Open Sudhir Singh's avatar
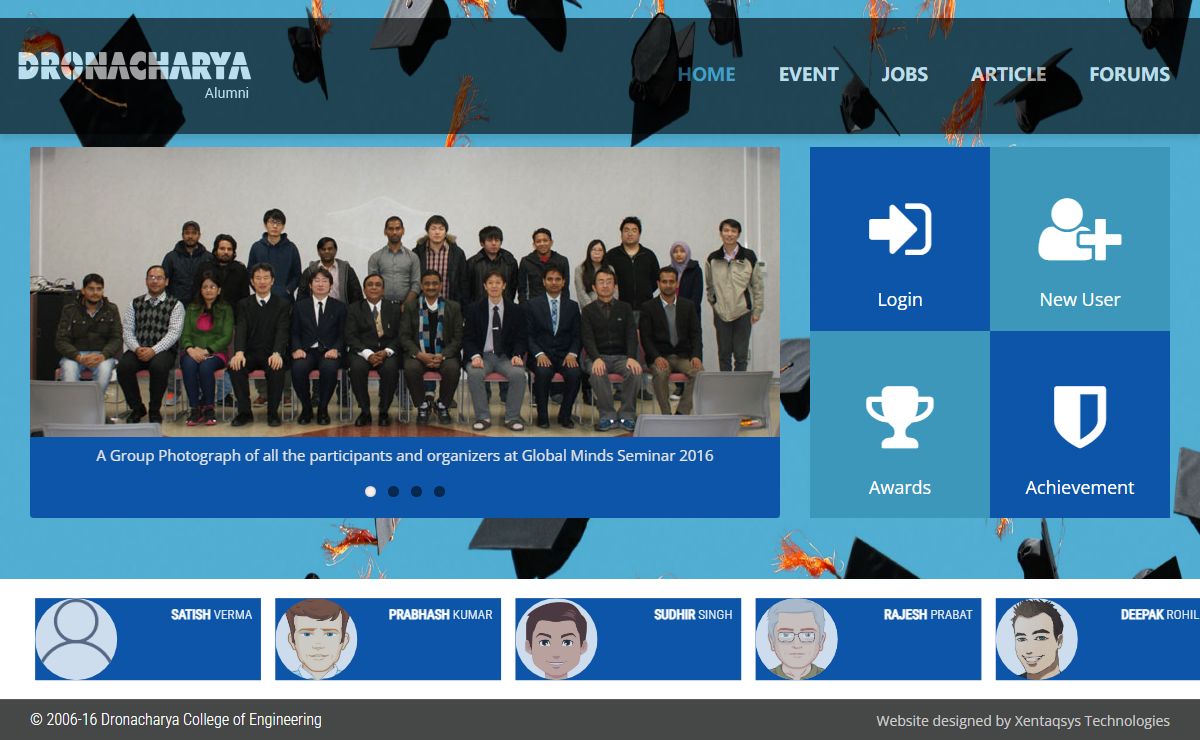 click(x=556, y=639)
